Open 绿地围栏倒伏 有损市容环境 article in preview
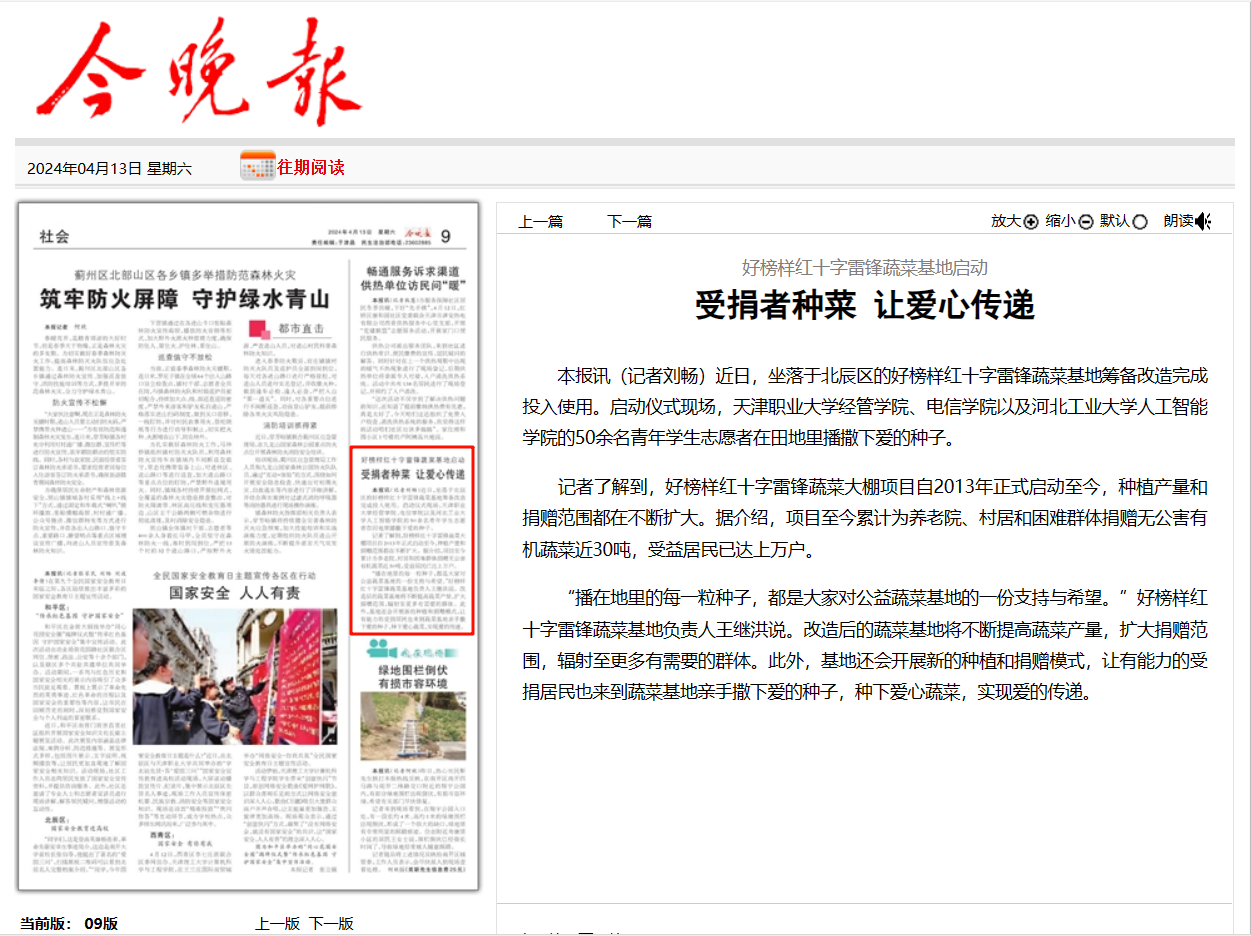Screen dimensions: 1251x936 click(x=412, y=676)
